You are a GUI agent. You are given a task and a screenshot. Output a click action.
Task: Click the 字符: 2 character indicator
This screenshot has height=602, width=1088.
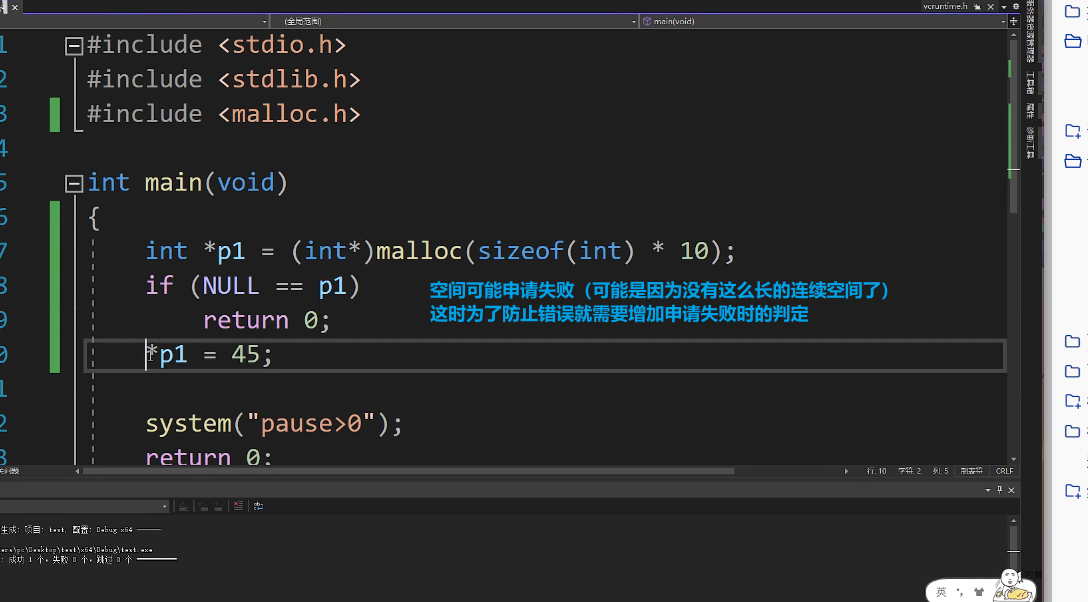(x=909, y=471)
